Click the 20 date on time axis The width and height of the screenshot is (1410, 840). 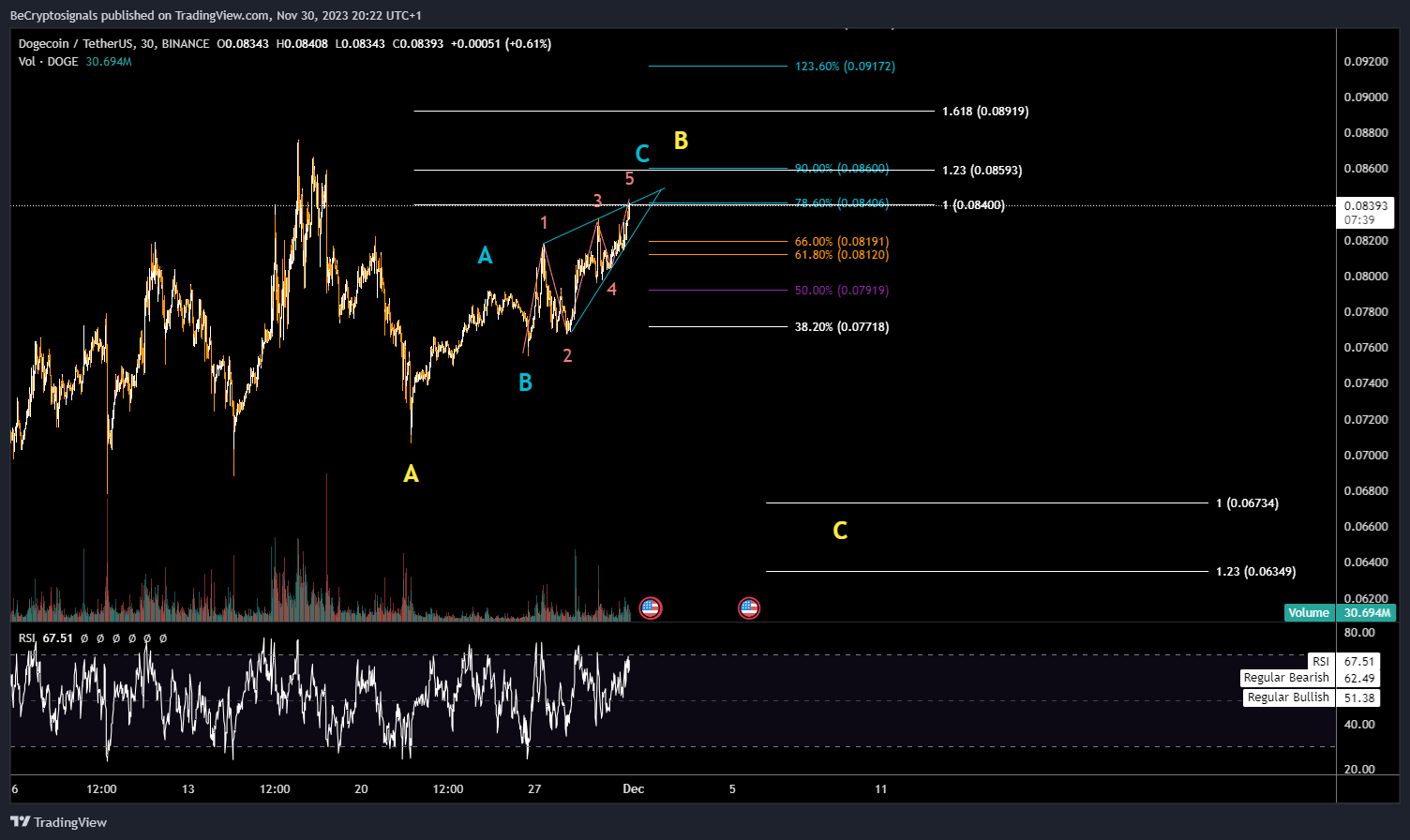point(361,788)
